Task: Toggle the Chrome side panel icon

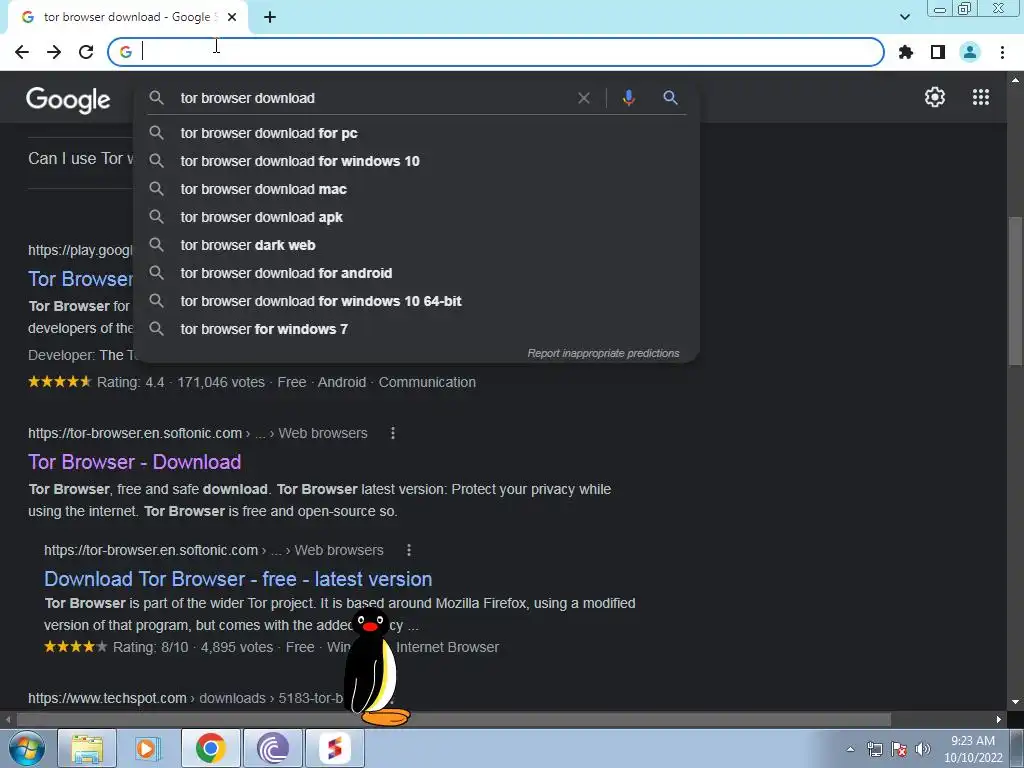Action: click(x=938, y=52)
